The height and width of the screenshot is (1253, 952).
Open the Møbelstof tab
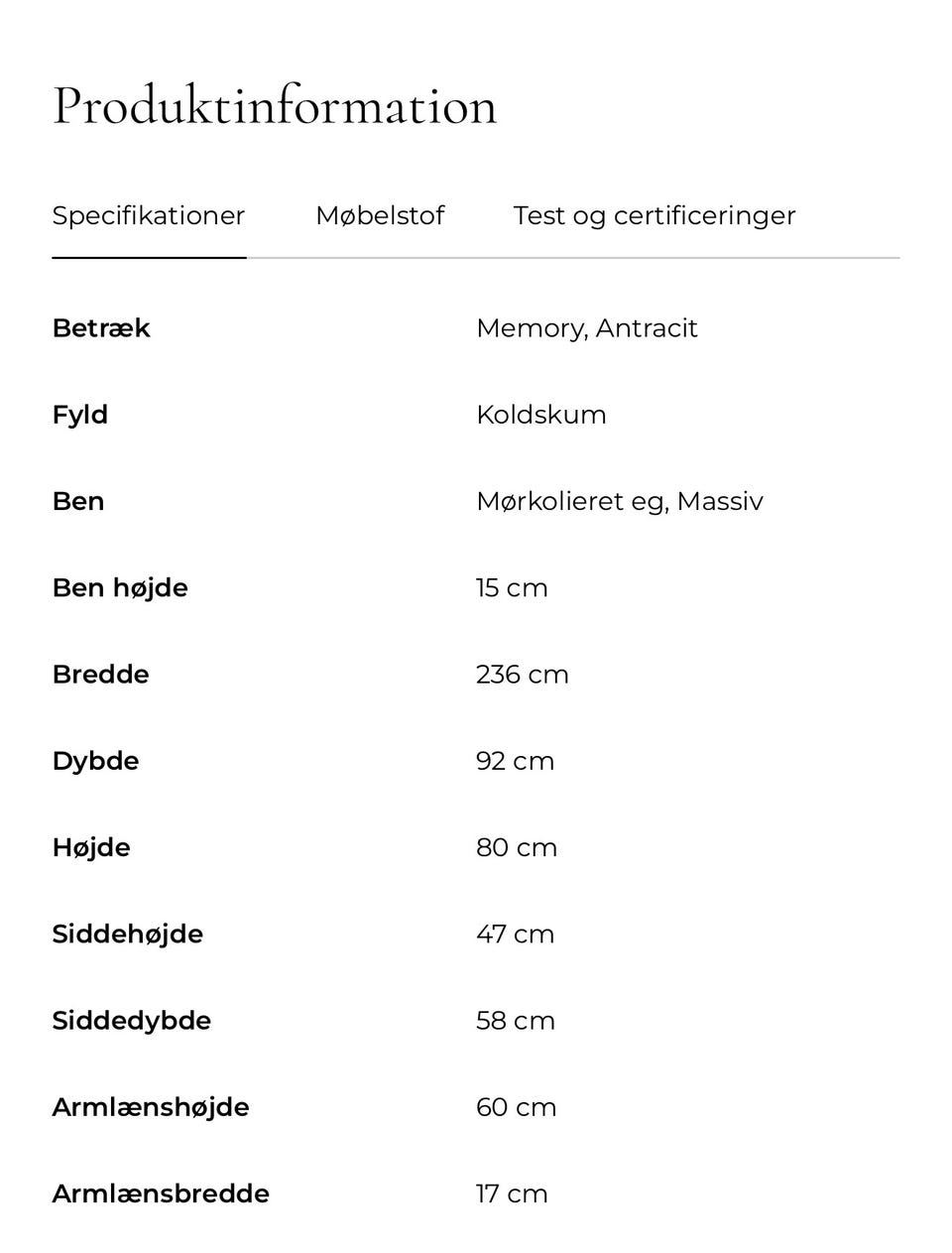380,216
